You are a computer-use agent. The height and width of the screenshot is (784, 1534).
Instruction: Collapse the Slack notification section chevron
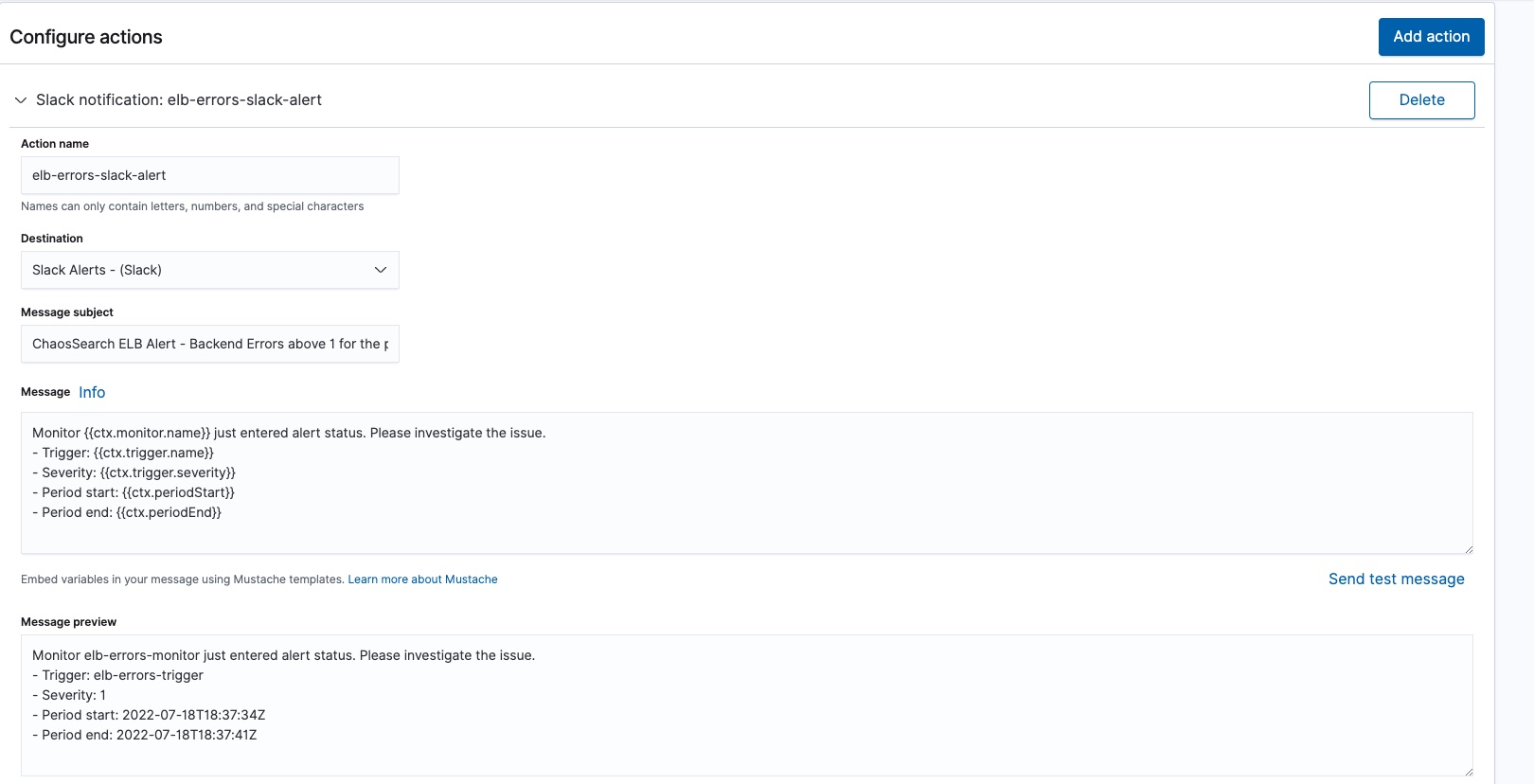21,100
